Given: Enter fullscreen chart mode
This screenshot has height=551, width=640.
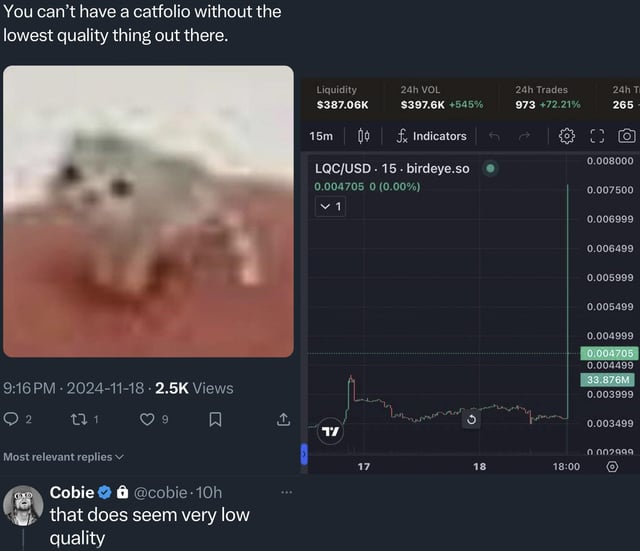Looking at the screenshot, I should [598, 136].
